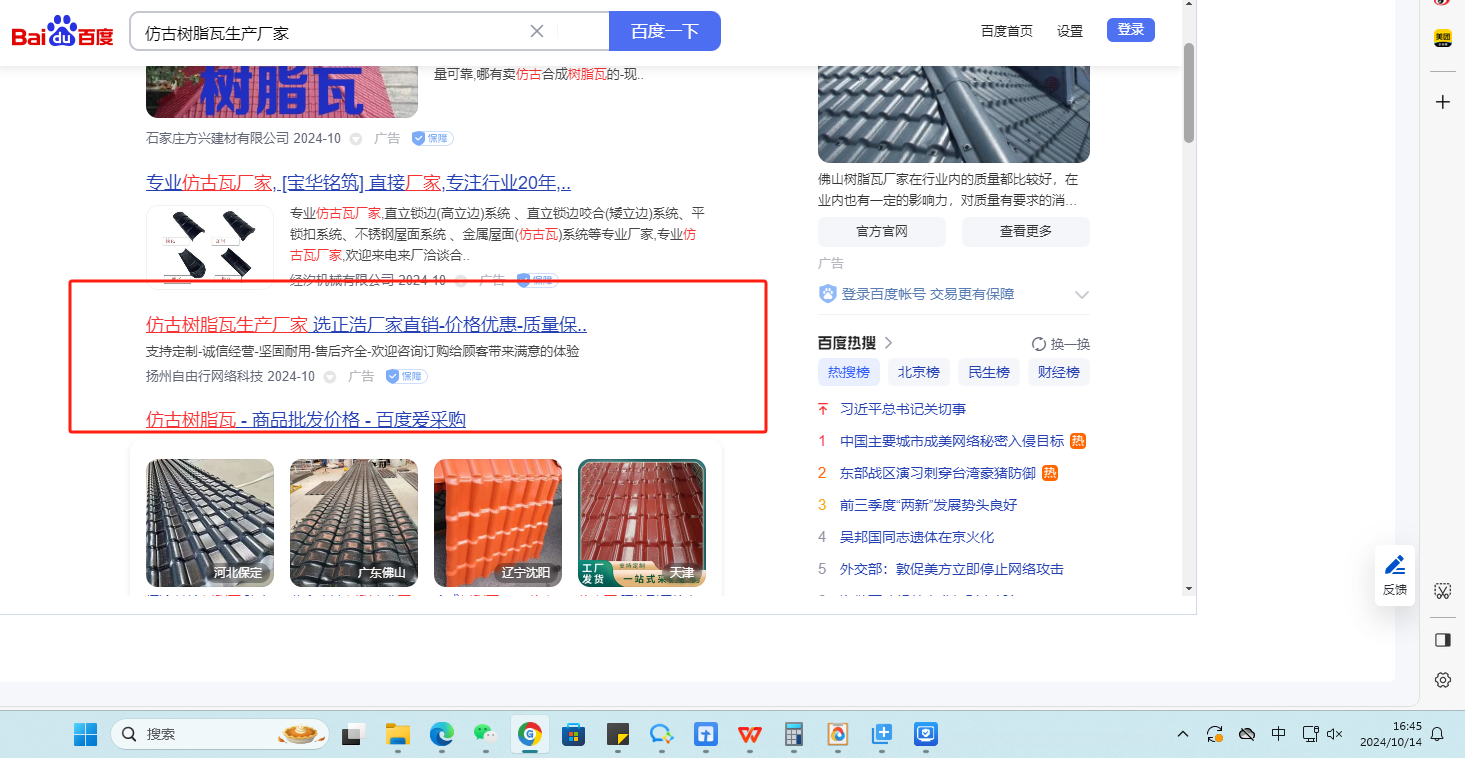This screenshot has height=758, width=1465.
Task: Click the muted volume tray icon
Action: tap(1334, 734)
